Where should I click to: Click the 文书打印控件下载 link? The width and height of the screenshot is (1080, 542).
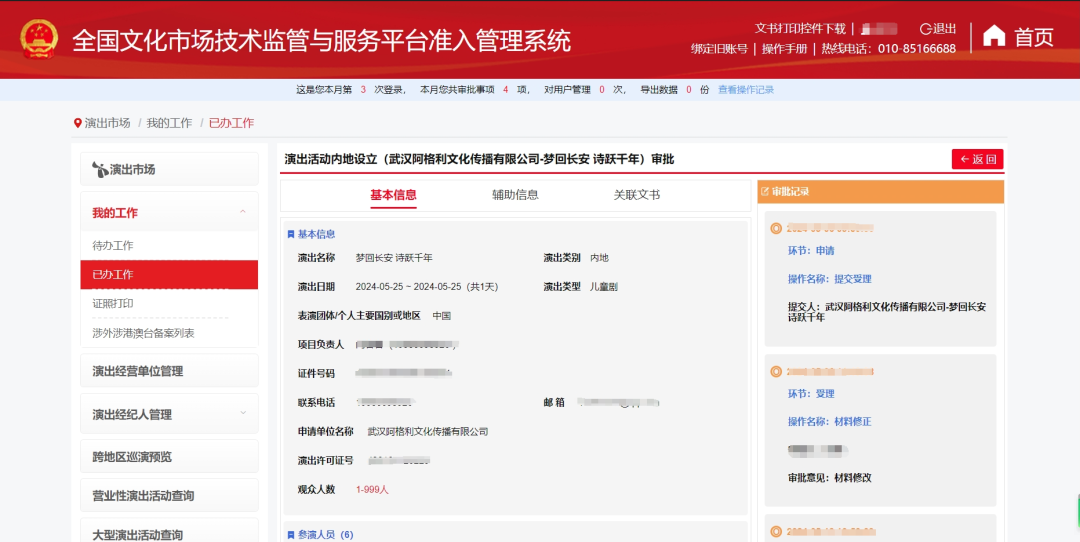pos(800,29)
